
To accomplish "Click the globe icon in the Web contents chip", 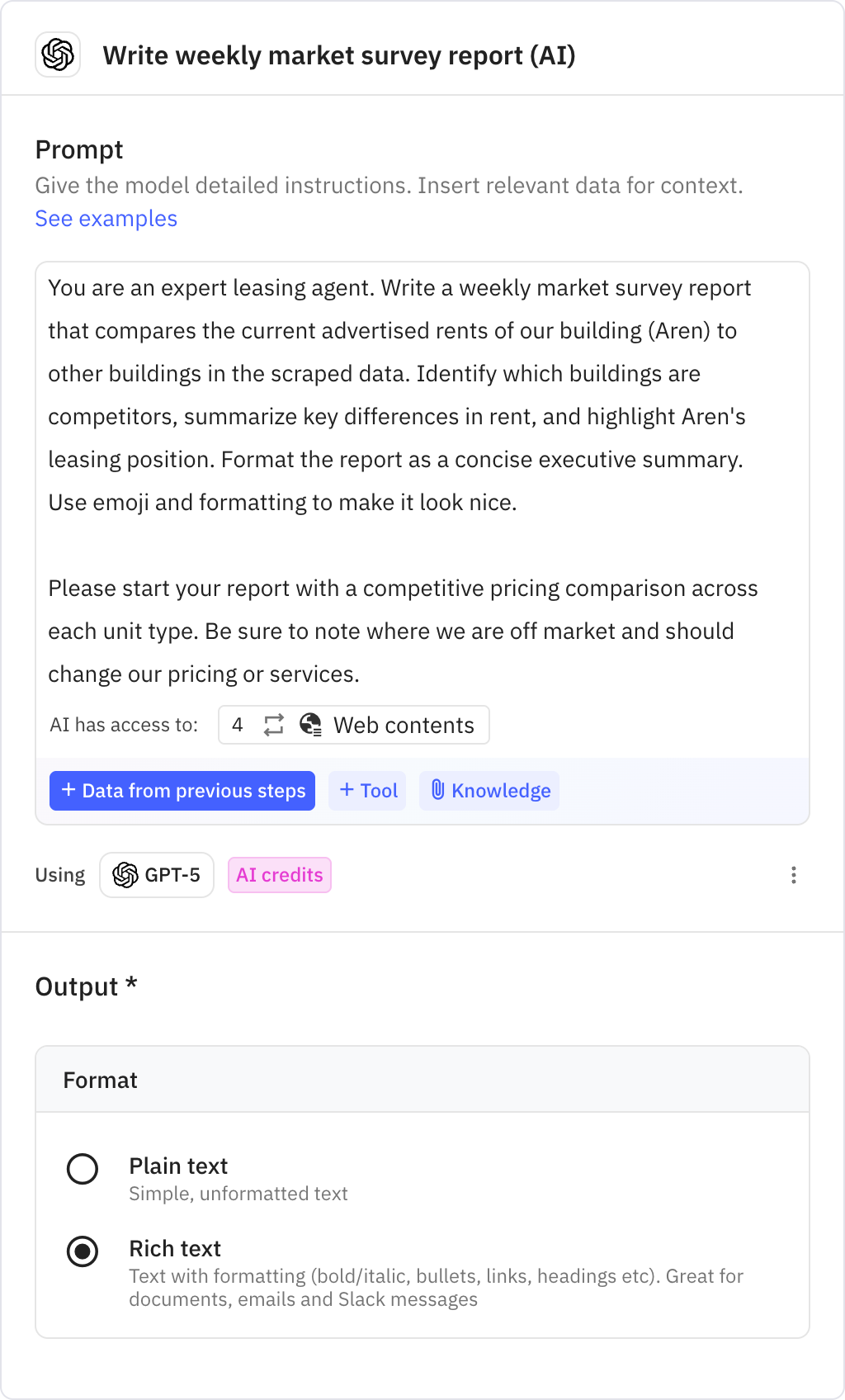I will coord(310,725).
